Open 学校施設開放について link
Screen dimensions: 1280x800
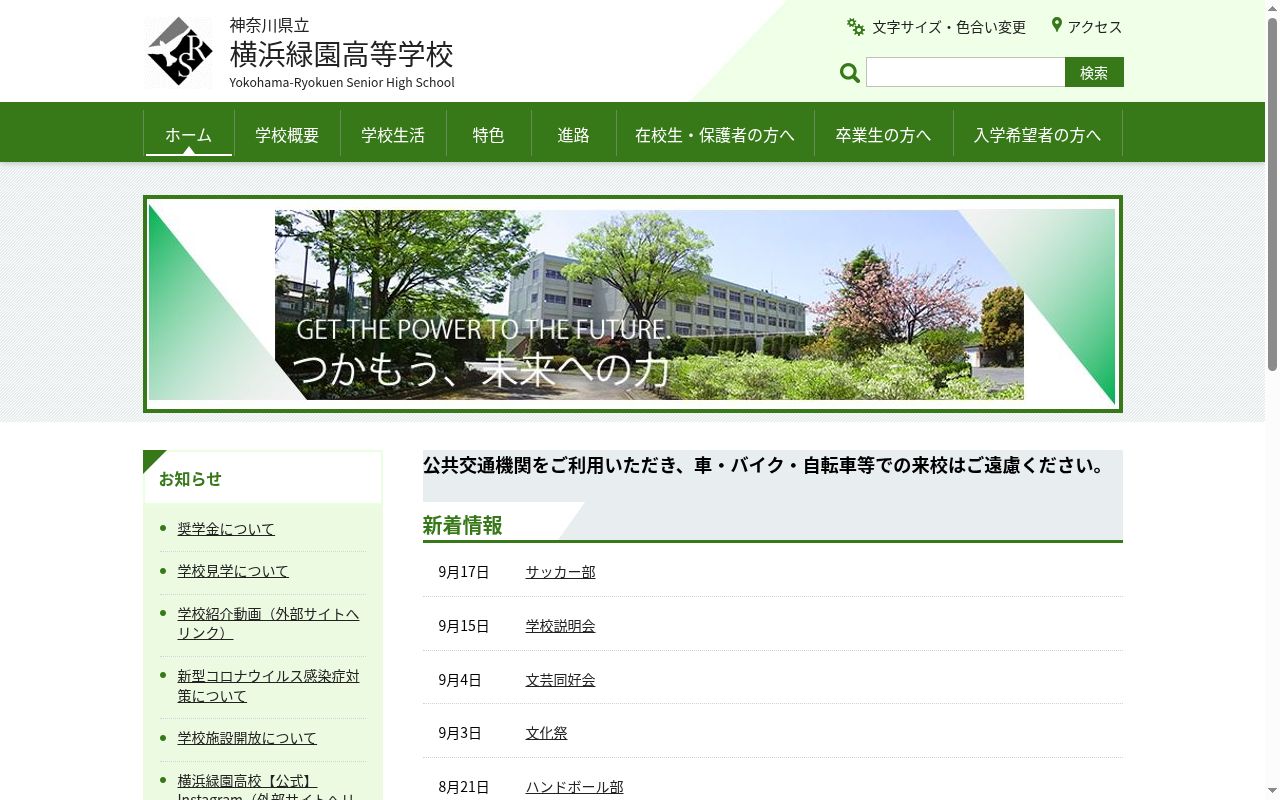[x=247, y=738]
